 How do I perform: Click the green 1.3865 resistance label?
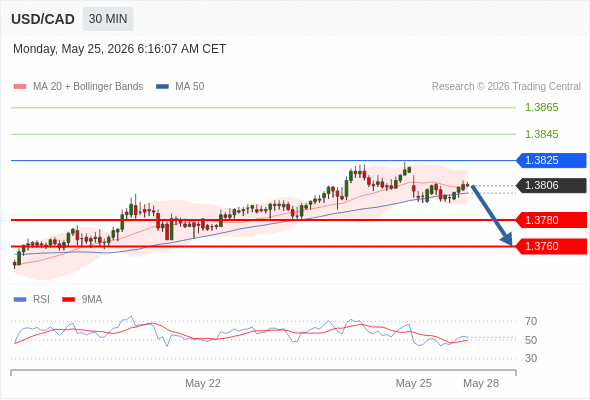click(x=541, y=108)
